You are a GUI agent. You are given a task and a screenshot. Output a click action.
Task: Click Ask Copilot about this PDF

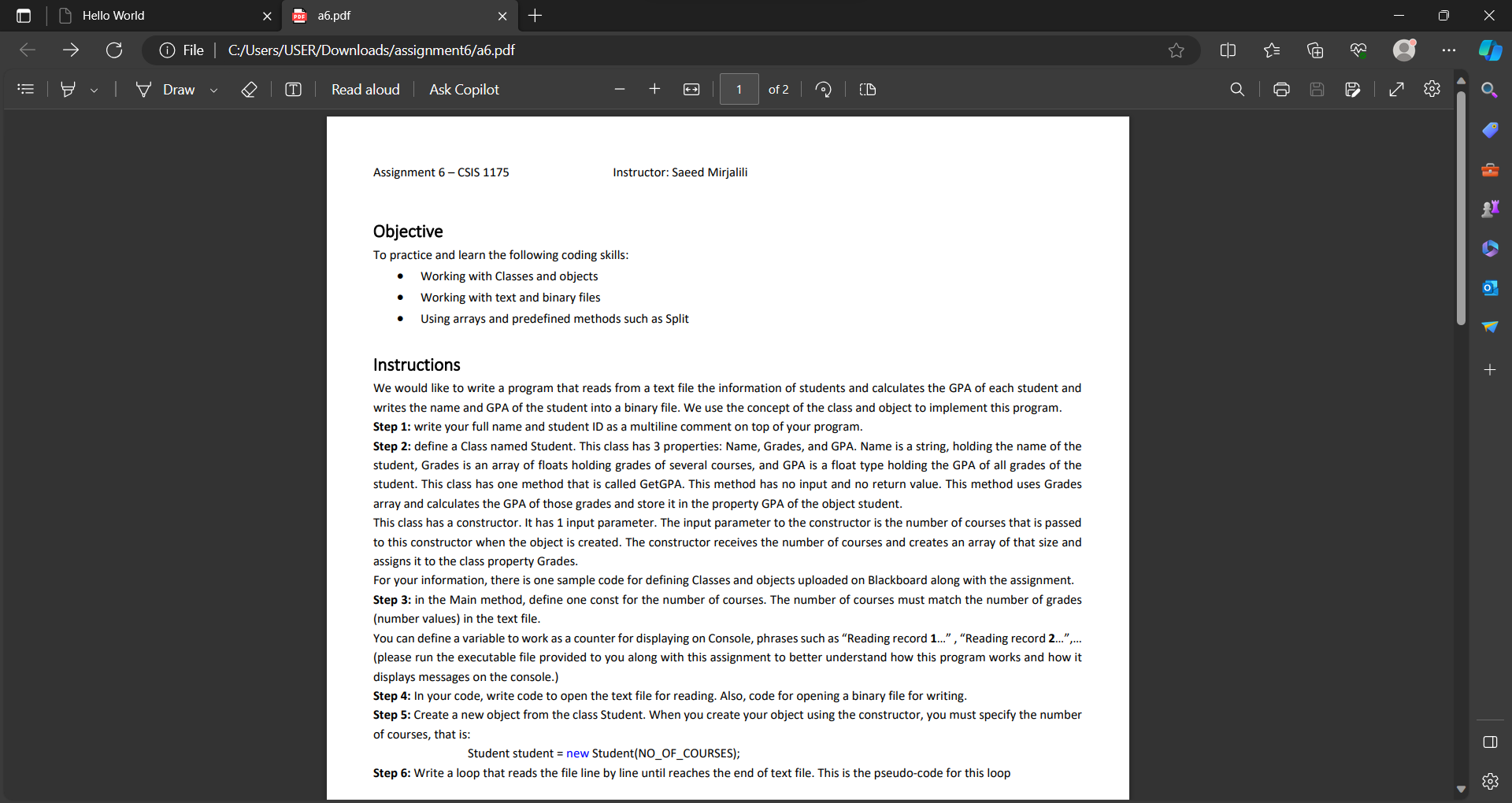(x=464, y=89)
